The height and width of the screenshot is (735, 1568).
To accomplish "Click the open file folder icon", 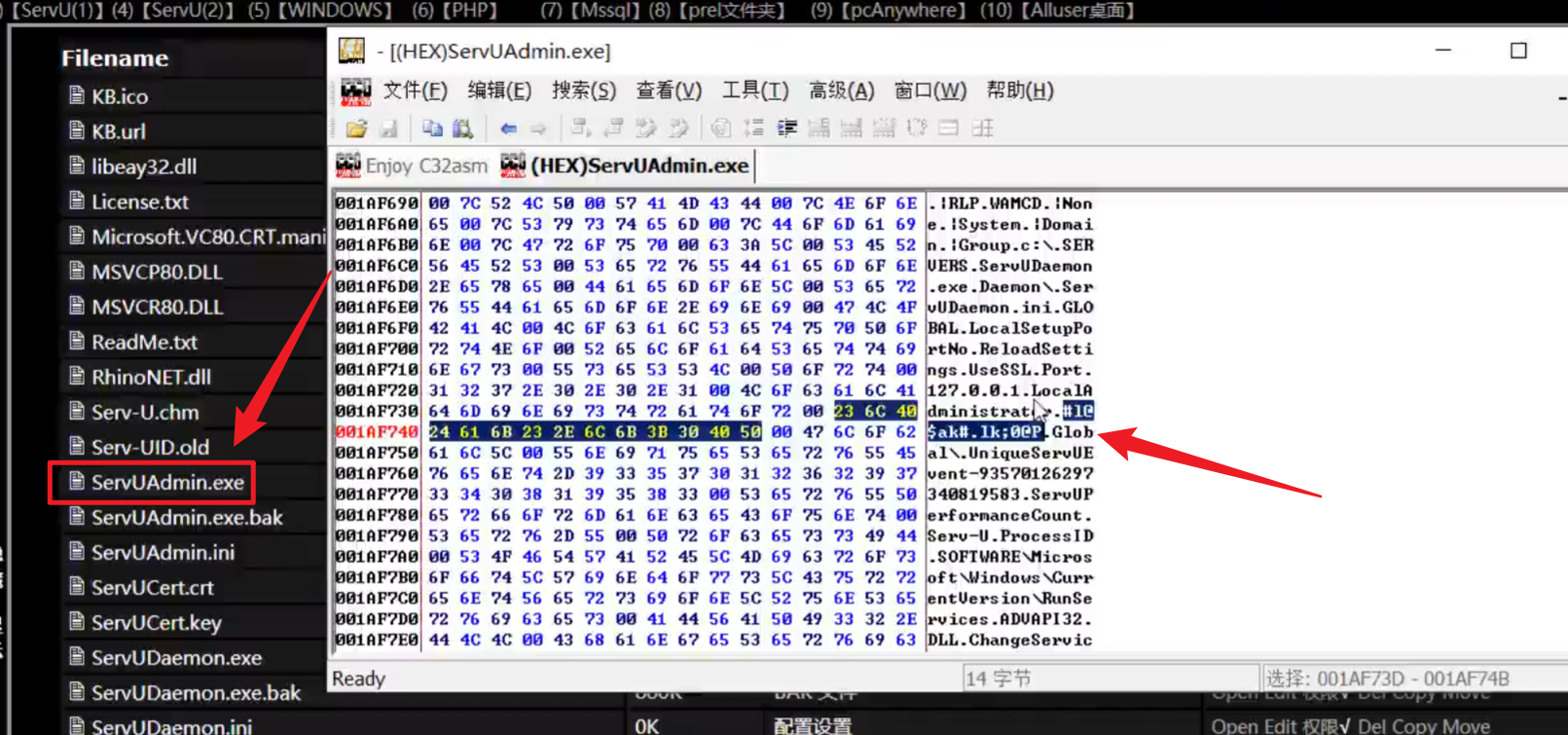I will [356, 129].
